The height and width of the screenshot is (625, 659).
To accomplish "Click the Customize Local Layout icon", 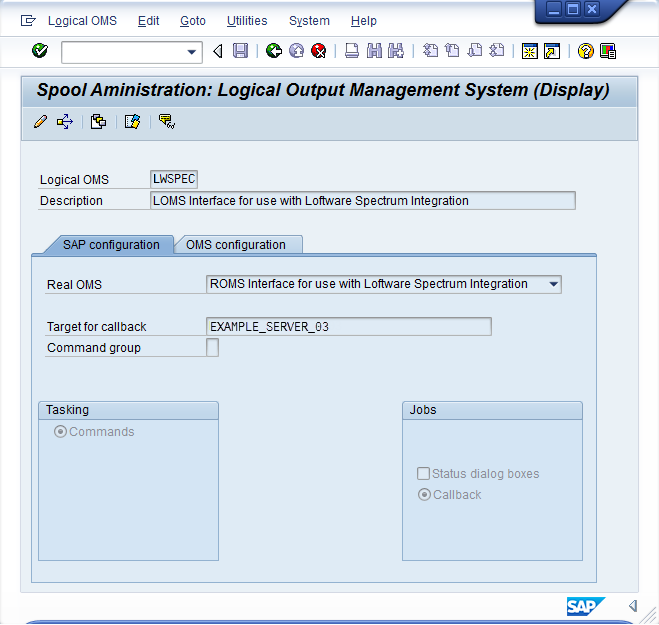I will coord(608,51).
